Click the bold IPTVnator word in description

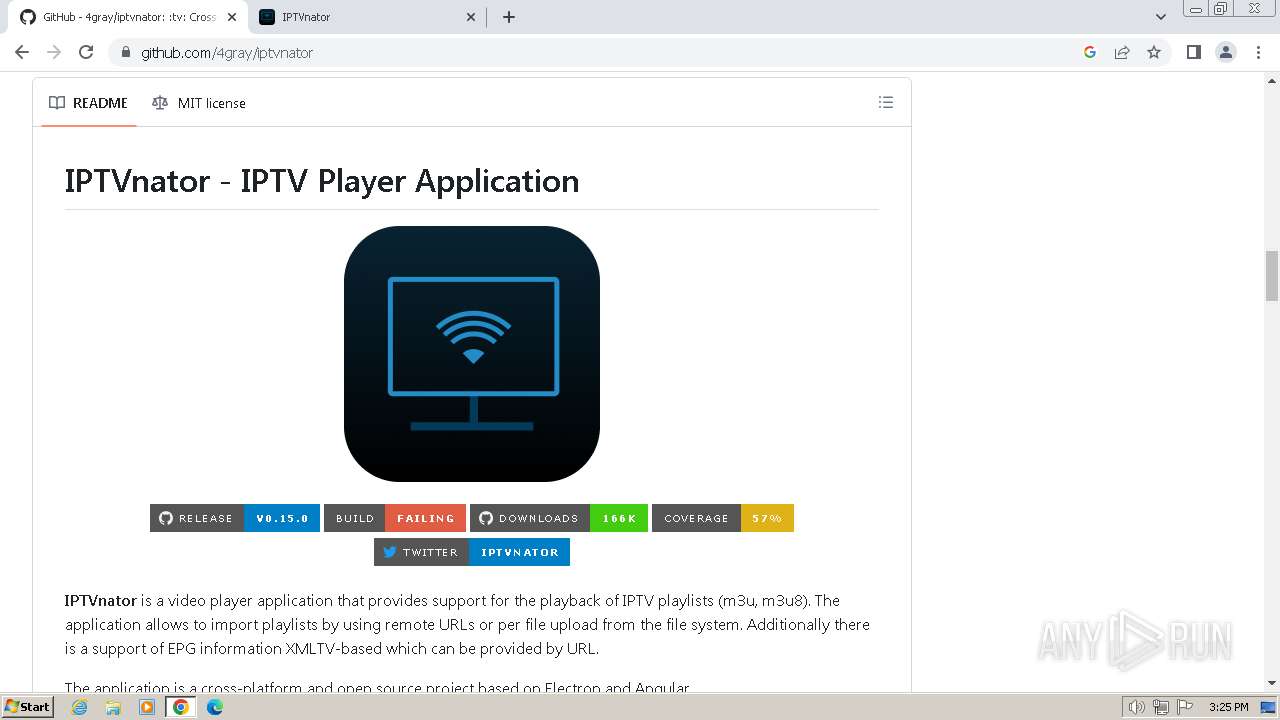coord(101,600)
